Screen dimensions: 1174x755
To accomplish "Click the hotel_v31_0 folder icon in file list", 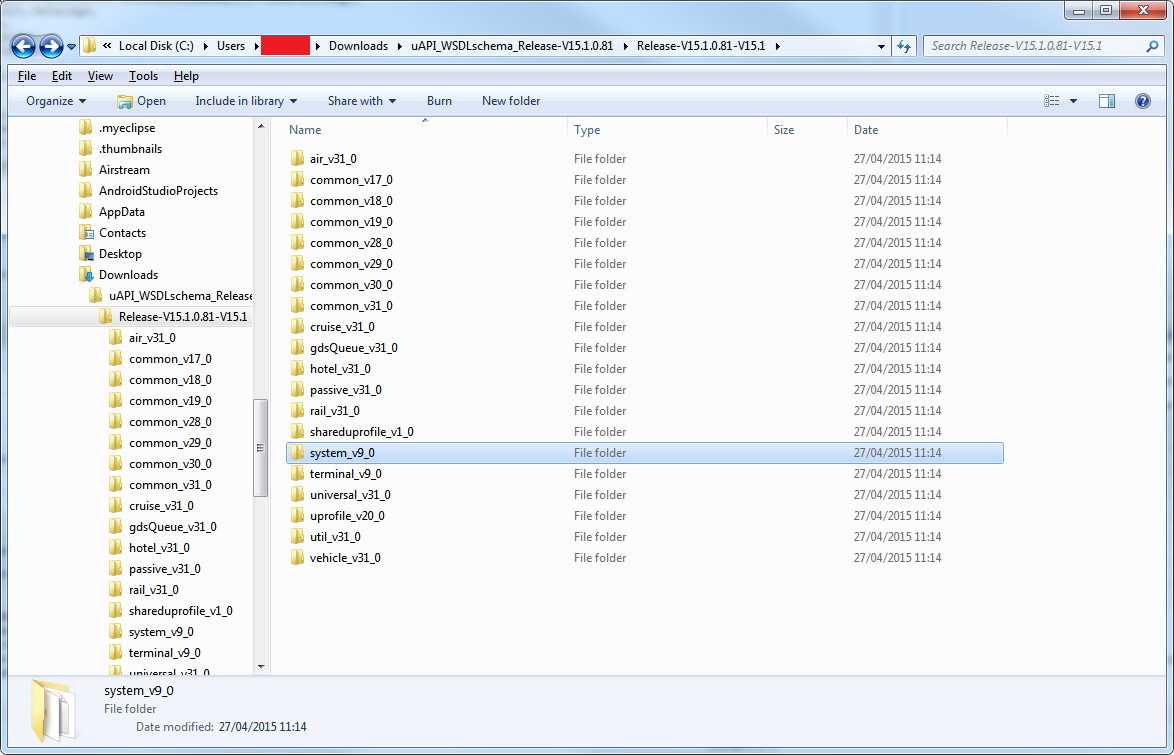I will click(x=297, y=369).
